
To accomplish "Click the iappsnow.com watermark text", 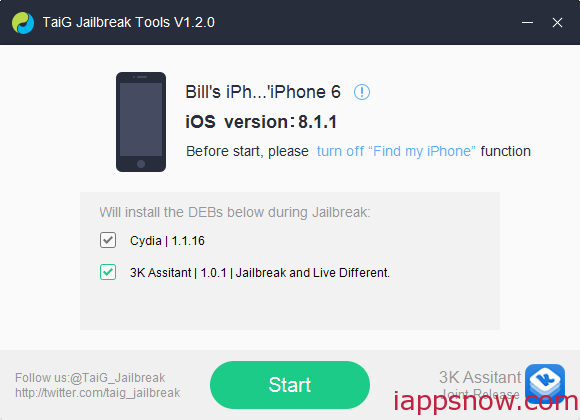I will (x=486, y=401).
